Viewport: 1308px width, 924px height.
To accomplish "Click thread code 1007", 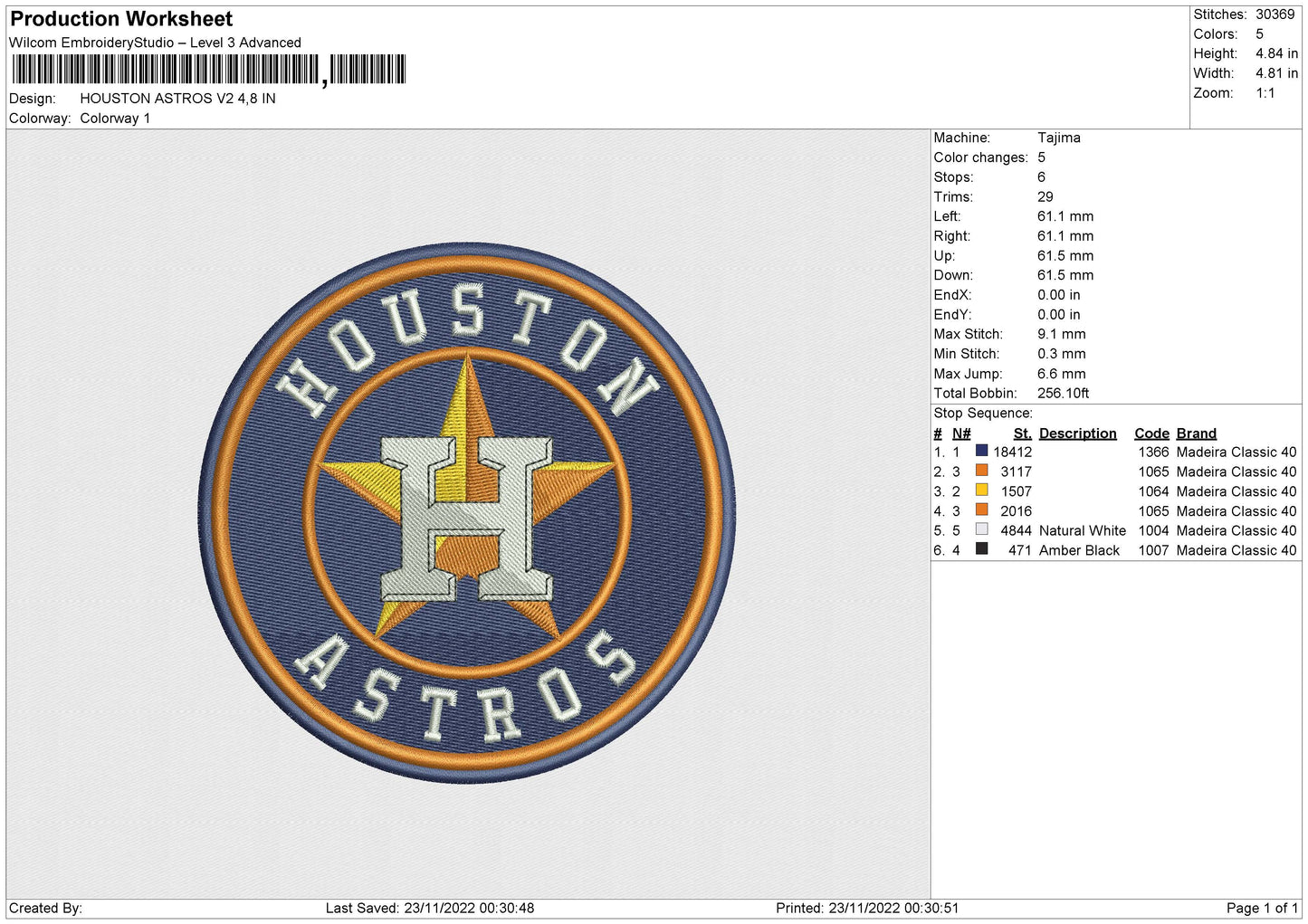I will (1154, 551).
